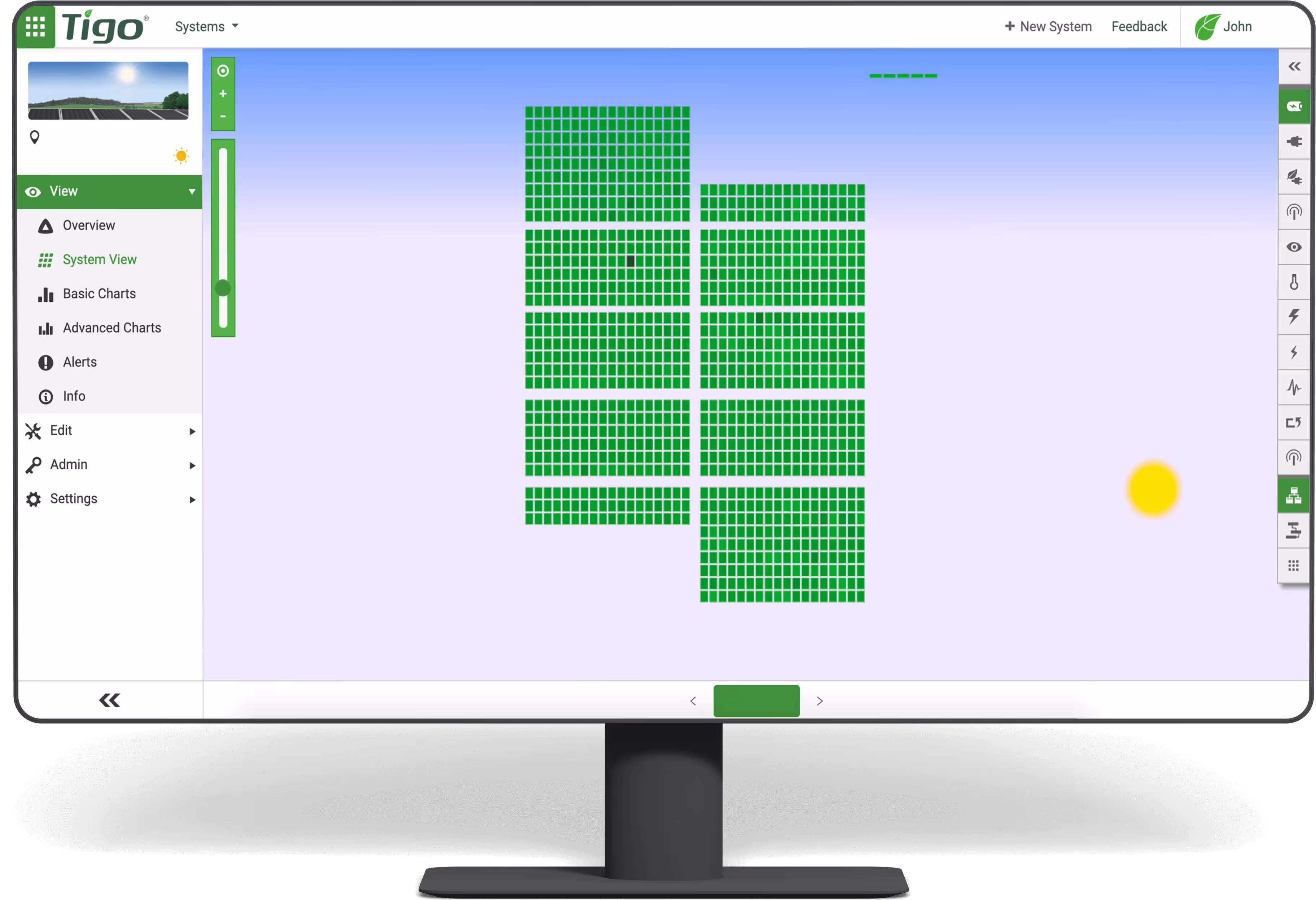The width and height of the screenshot is (1316, 900).
Task: Select the leaf with plug icon
Action: pos(1294,177)
